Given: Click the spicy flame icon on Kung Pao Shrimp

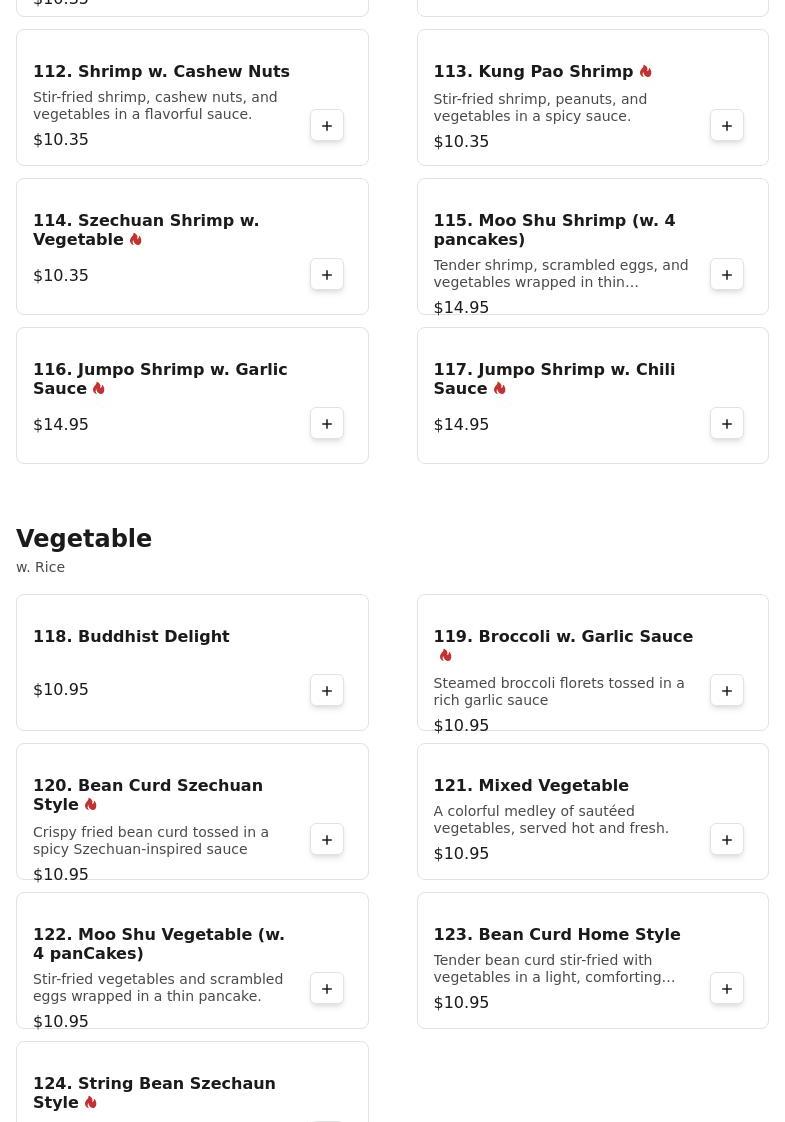Looking at the screenshot, I should pyautogui.click(x=646, y=72).
